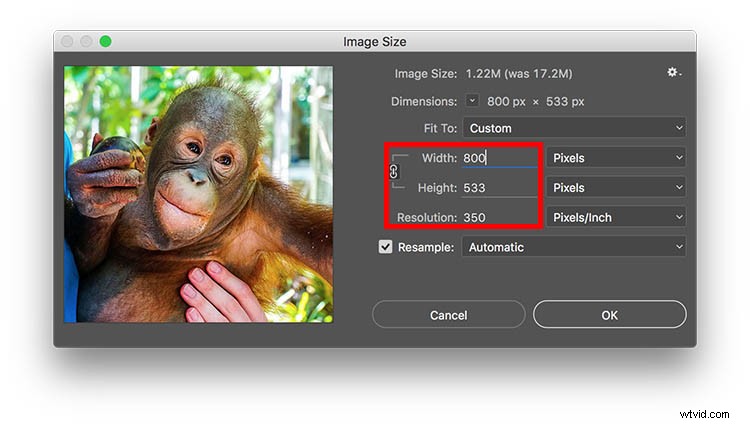750x424 pixels.
Task: Click into the Height value field
Action: (x=500, y=188)
